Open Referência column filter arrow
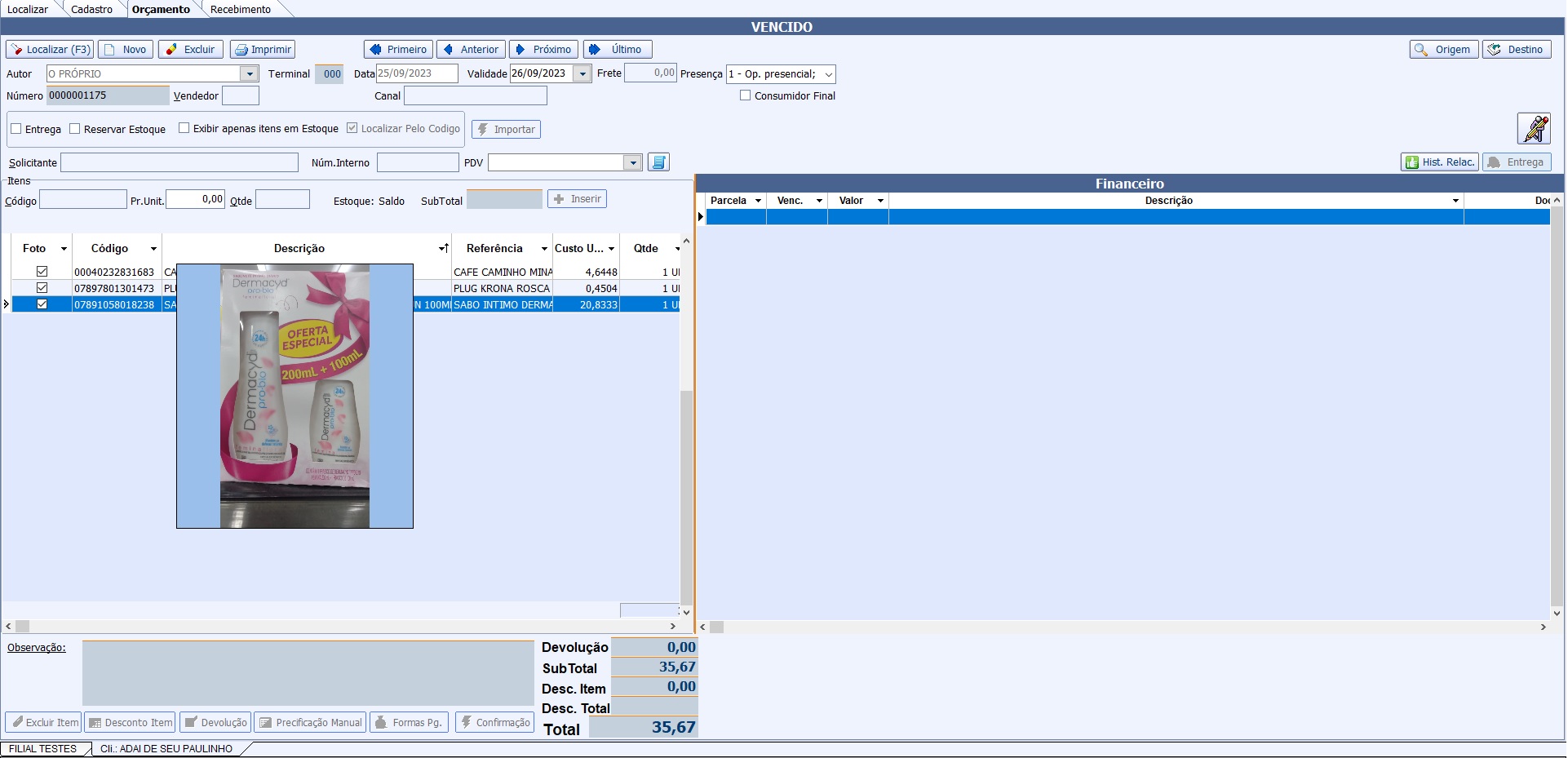The height and width of the screenshot is (758, 1568). point(544,249)
